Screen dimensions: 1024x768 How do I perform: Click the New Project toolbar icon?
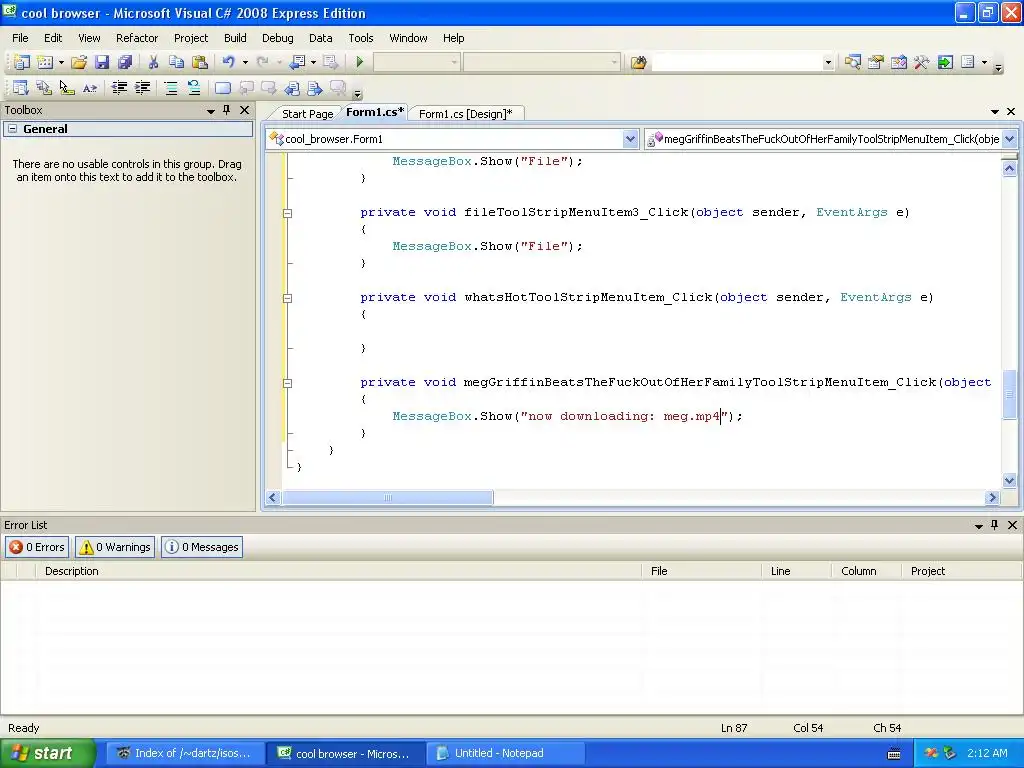22,62
